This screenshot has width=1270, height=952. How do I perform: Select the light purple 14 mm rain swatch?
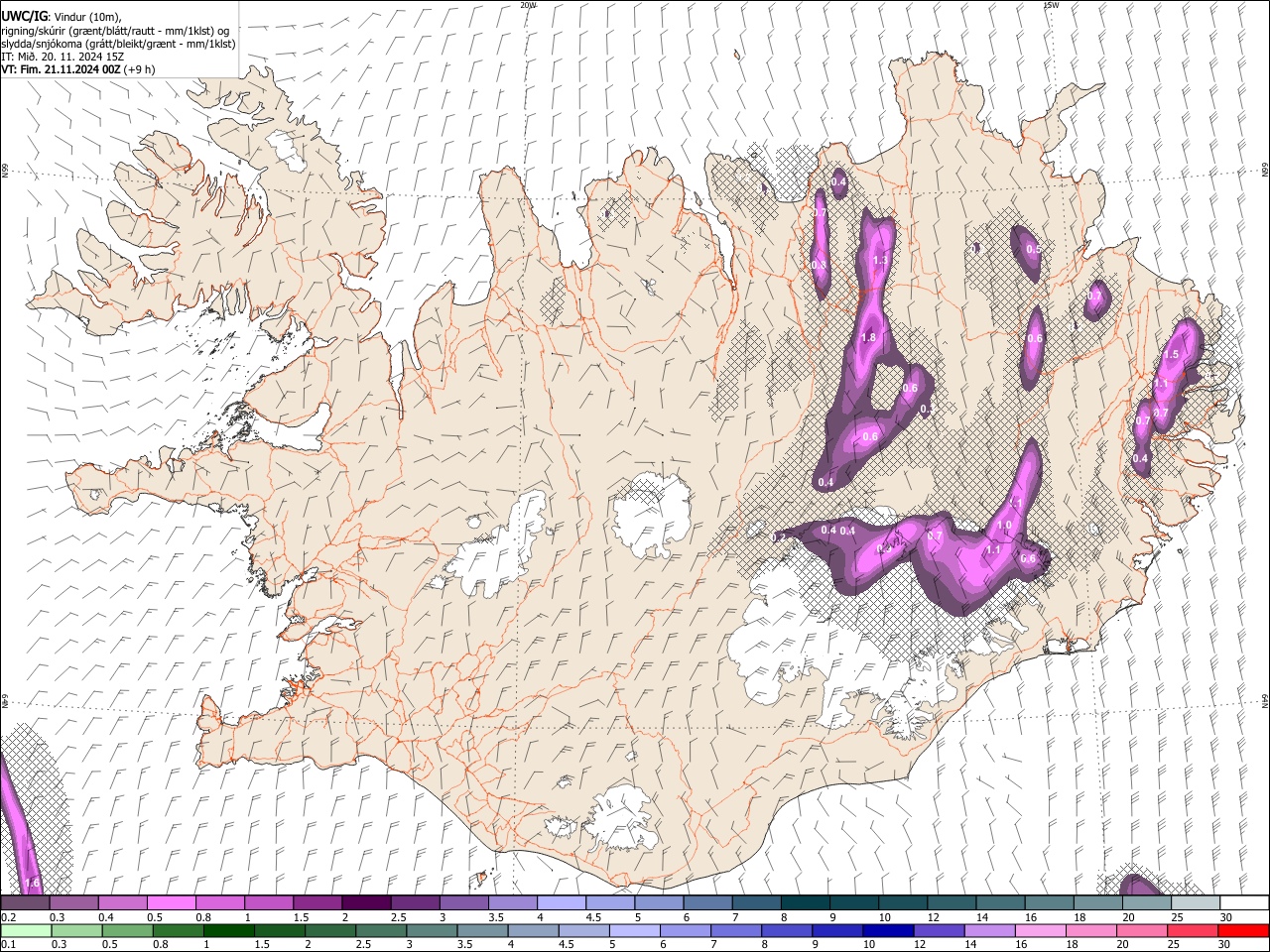pyautogui.click(x=990, y=931)
